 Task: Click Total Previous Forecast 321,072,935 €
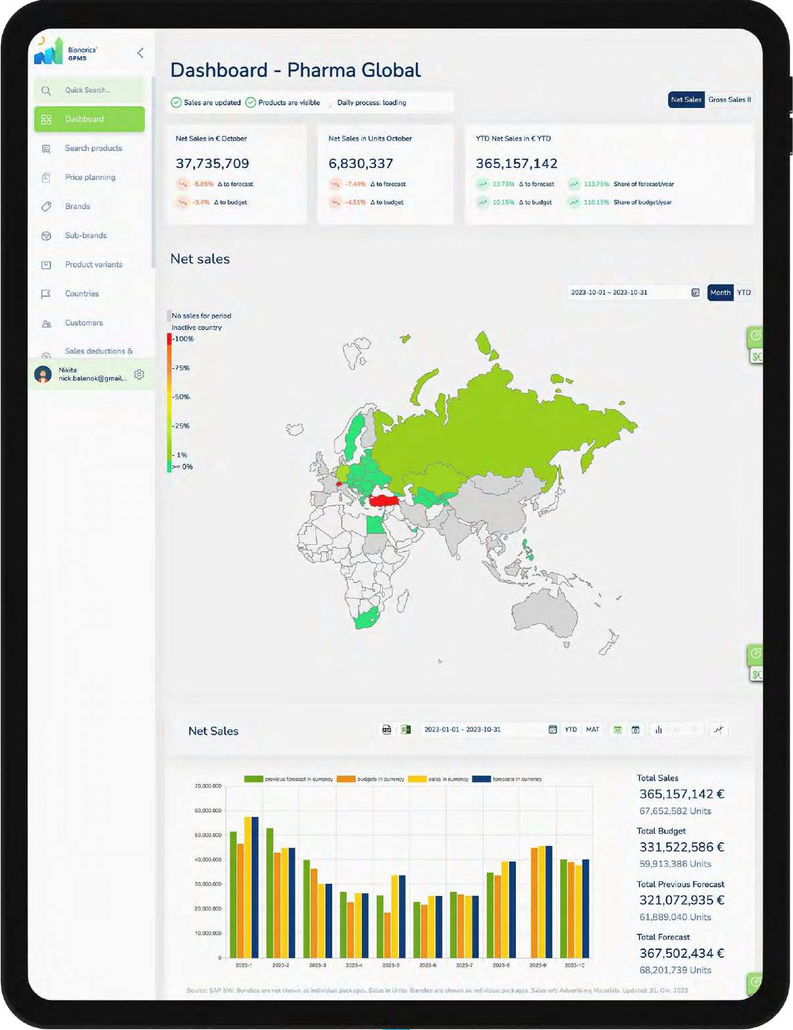pos(681,901)
